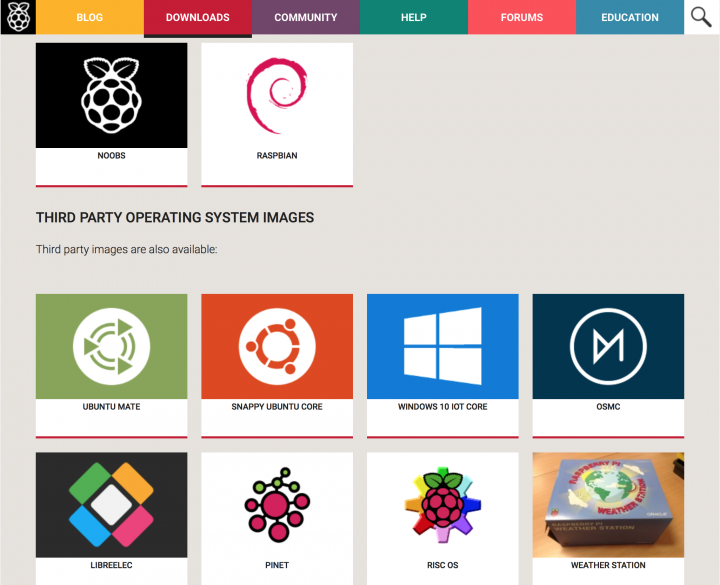Viewport: 720px width, 585px height.
Task: Open the Weather Station box photo
Action: tap(608, 505)
